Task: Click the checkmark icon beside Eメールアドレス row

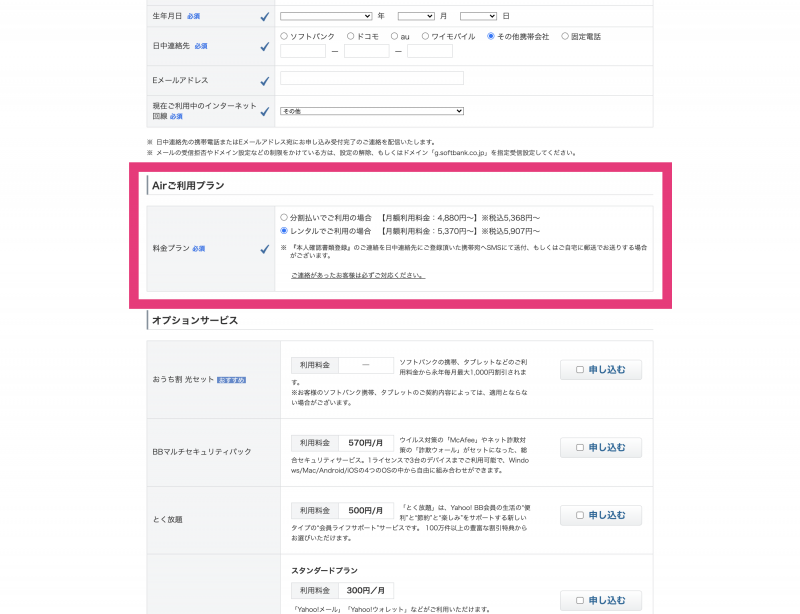Action: coord(264,81)
